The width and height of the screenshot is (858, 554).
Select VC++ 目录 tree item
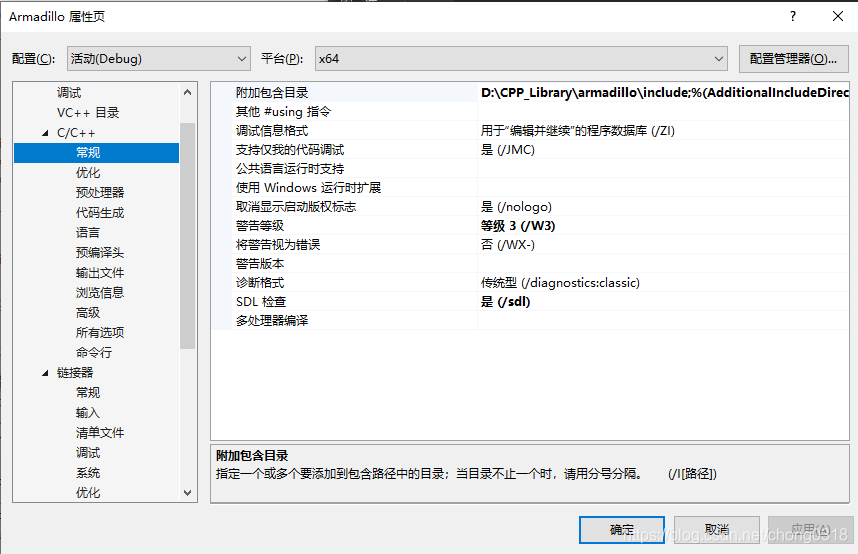tap(88, 113)
